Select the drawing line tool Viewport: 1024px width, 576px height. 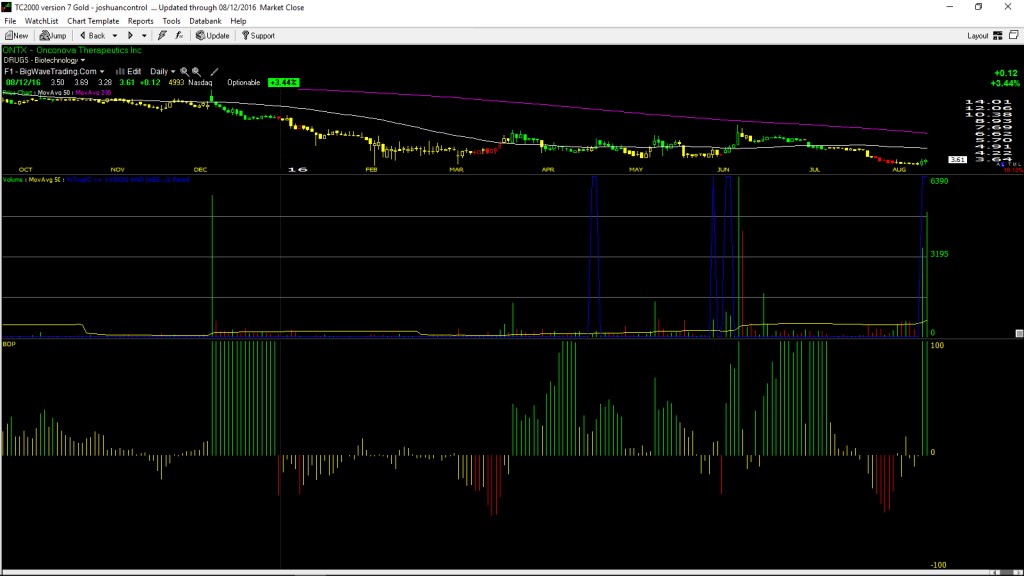point(214,72)
